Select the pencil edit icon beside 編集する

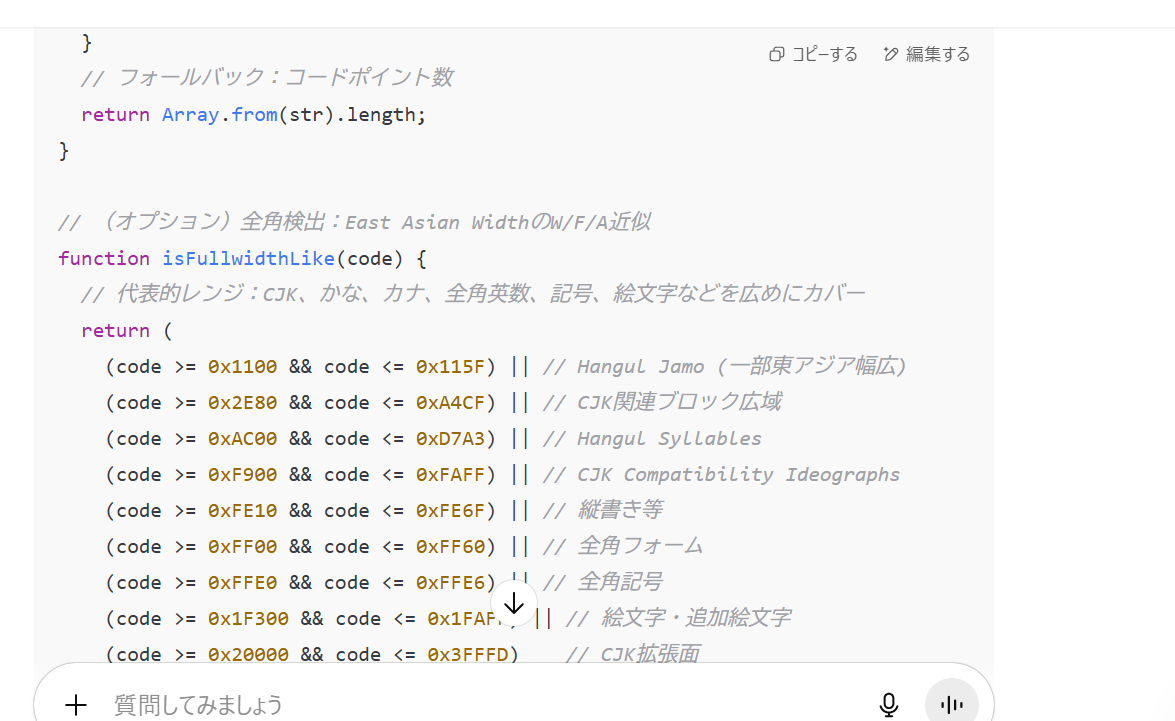891,54
